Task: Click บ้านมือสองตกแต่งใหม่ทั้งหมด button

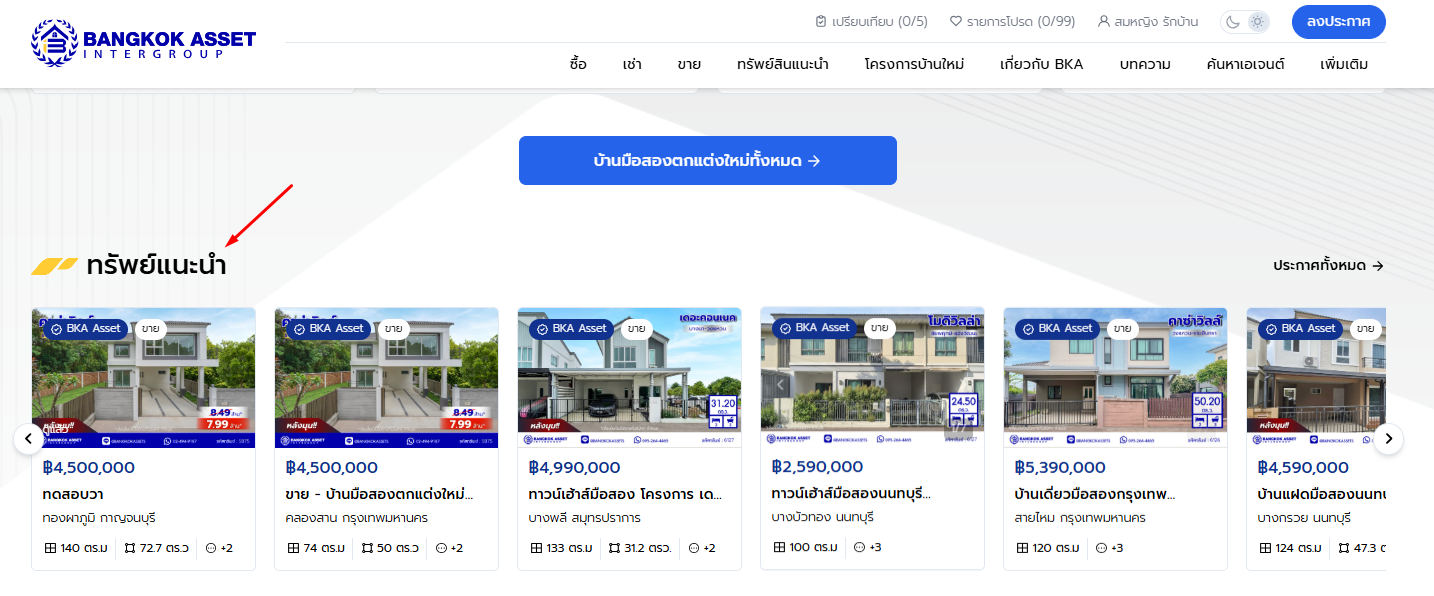Action: tap(707, 160)
